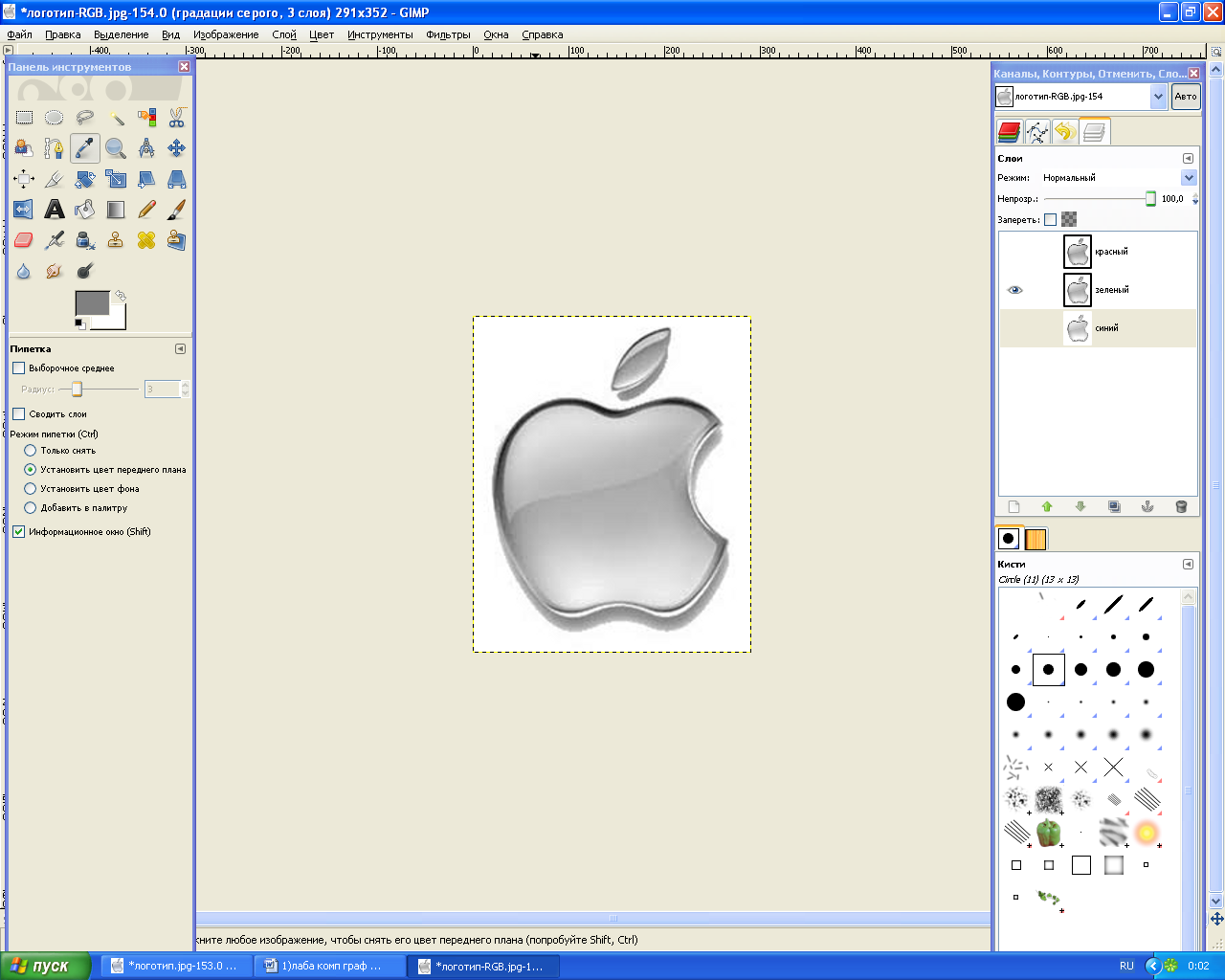The image size is (1225, 980).
Task: Select the Crop knife tool
Action: click(55, 179)
